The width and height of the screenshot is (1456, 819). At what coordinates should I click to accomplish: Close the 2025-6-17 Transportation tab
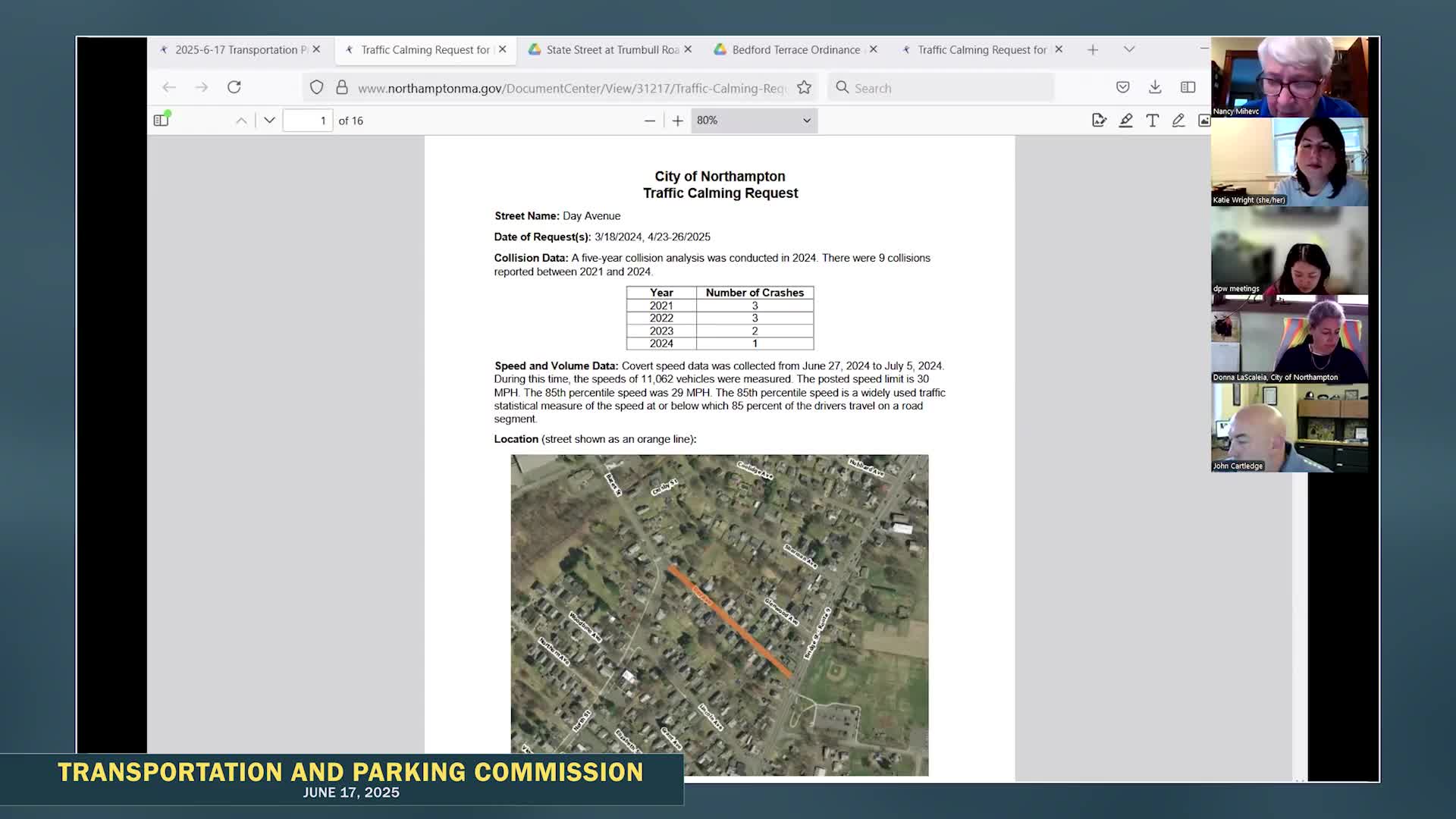(317, 49)
